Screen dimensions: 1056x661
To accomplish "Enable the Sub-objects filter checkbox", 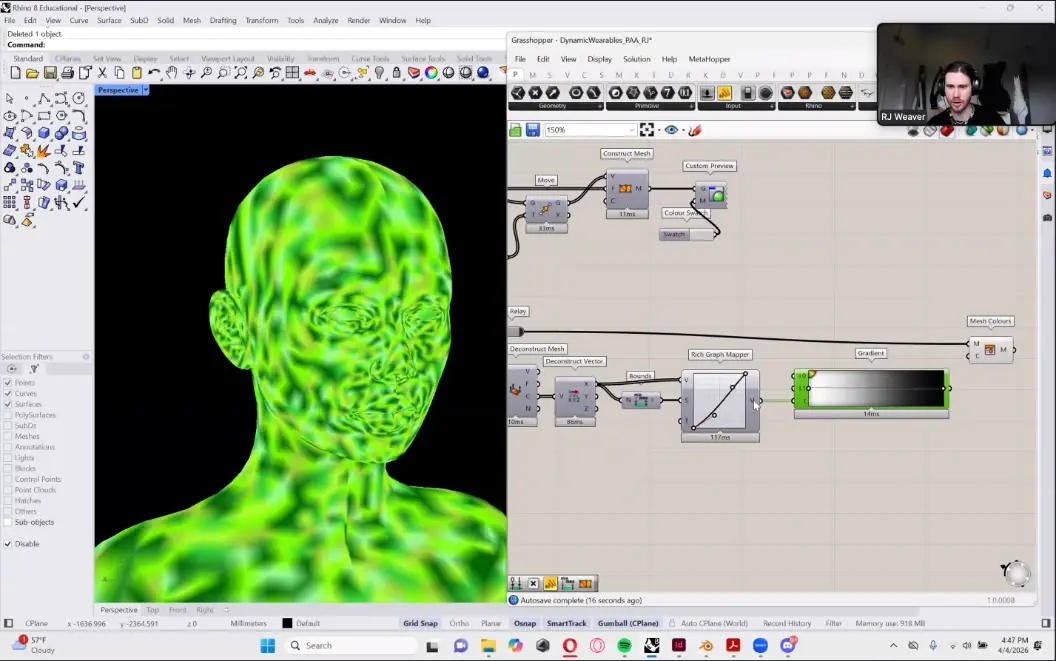I will [8, 522].
